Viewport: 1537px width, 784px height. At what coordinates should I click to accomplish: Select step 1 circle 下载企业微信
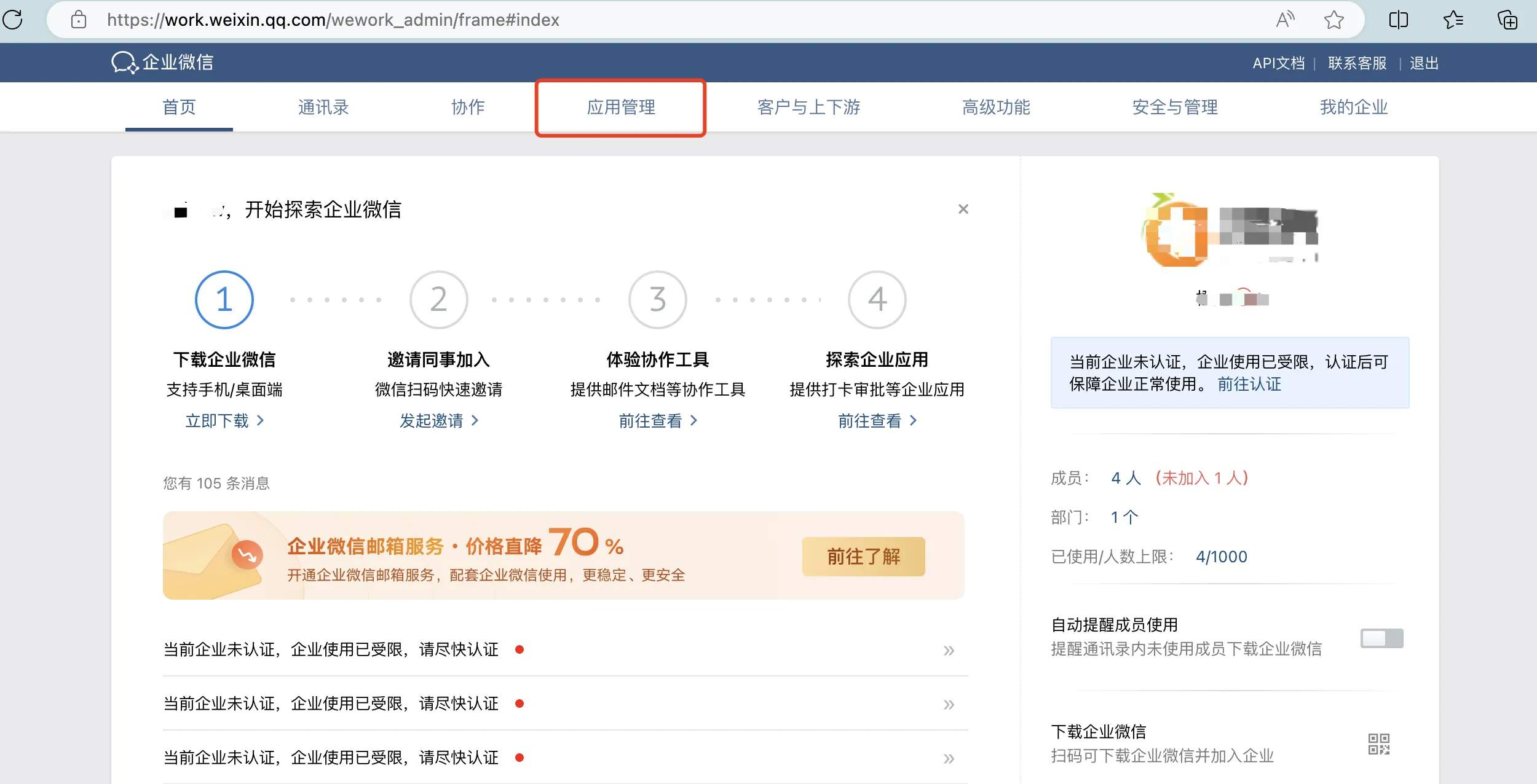tap(224, 300)
